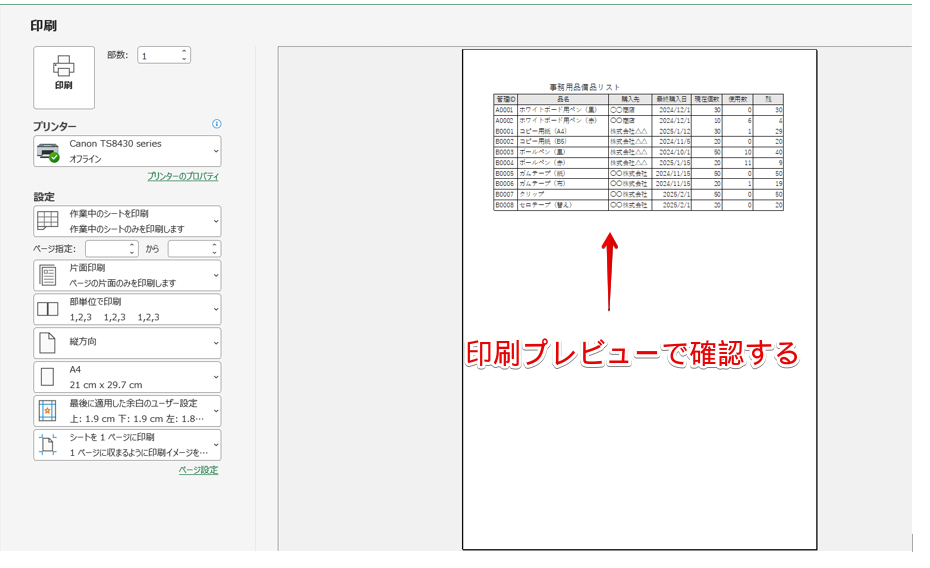This screenshot has height=568, width=930.
Task: Click the Canon printer status icon
Action: [x=48, y=152]
